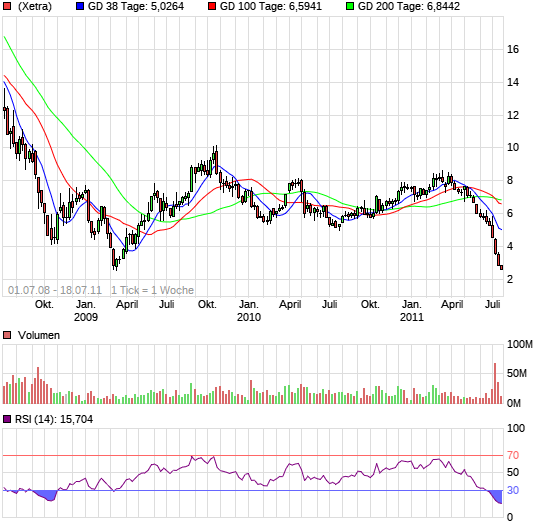Click the 2010 year marker on time axis

pos(249,317)
